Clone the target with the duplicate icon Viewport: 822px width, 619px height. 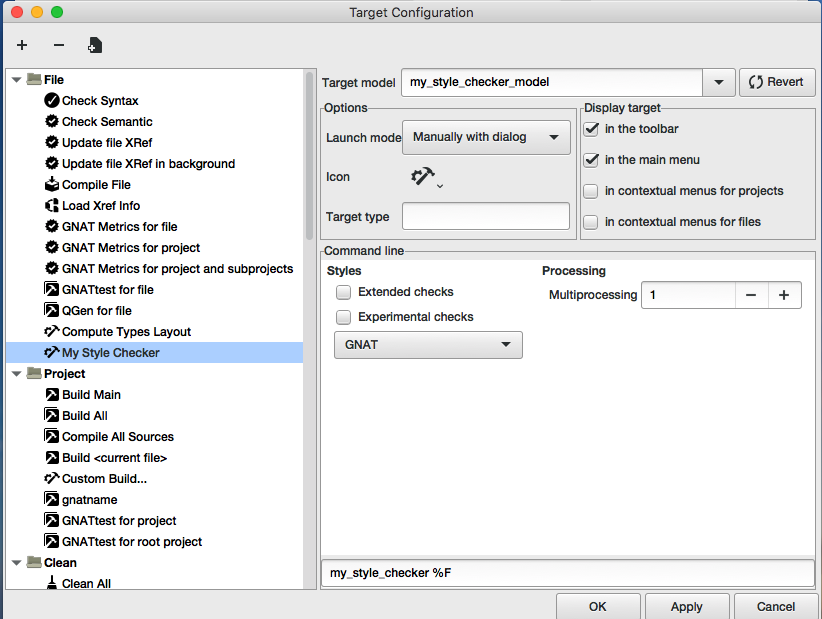(95, 44)
